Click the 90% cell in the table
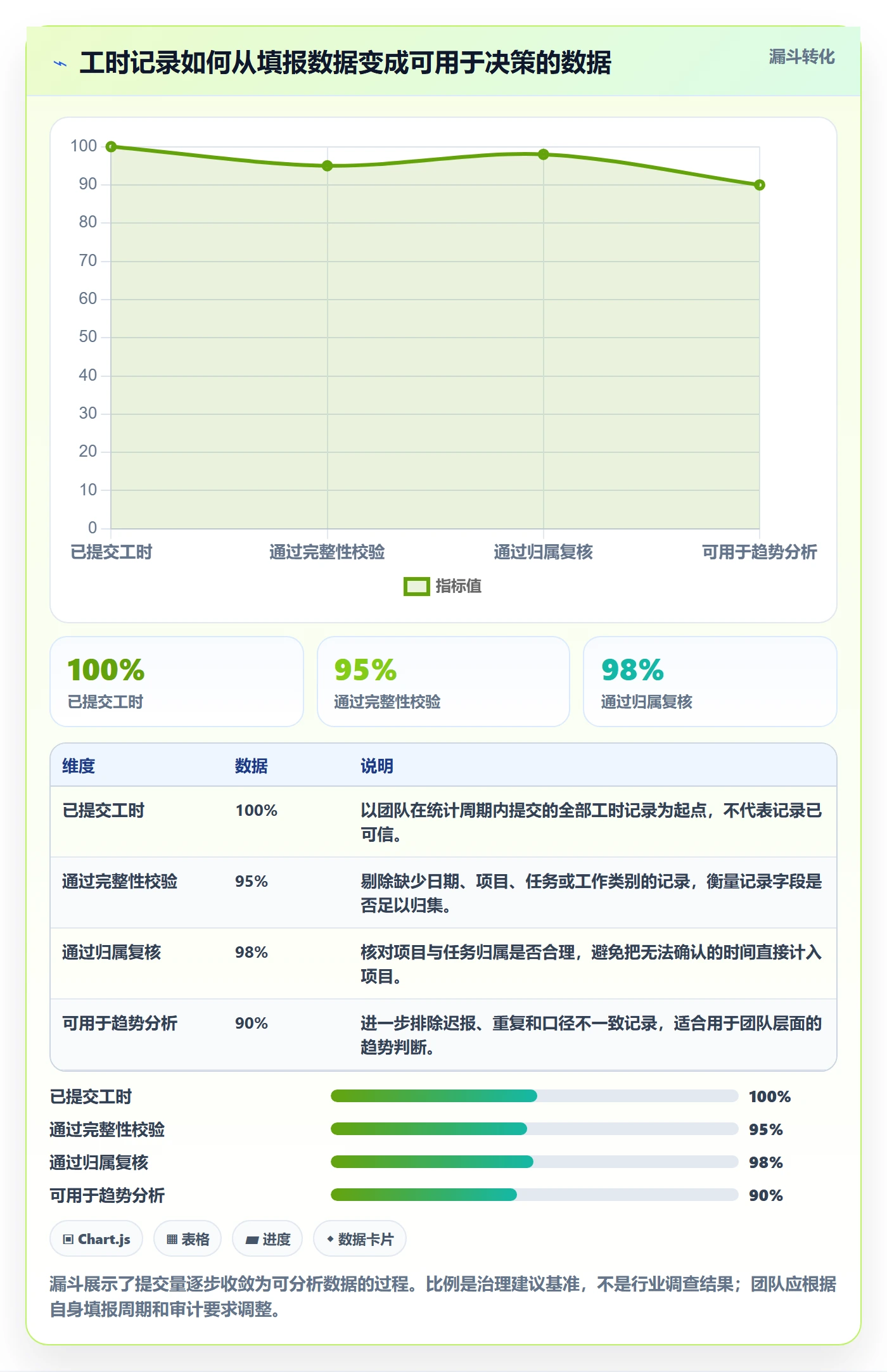Screen dimensions: 887x1372 [x=252, y=1024]
